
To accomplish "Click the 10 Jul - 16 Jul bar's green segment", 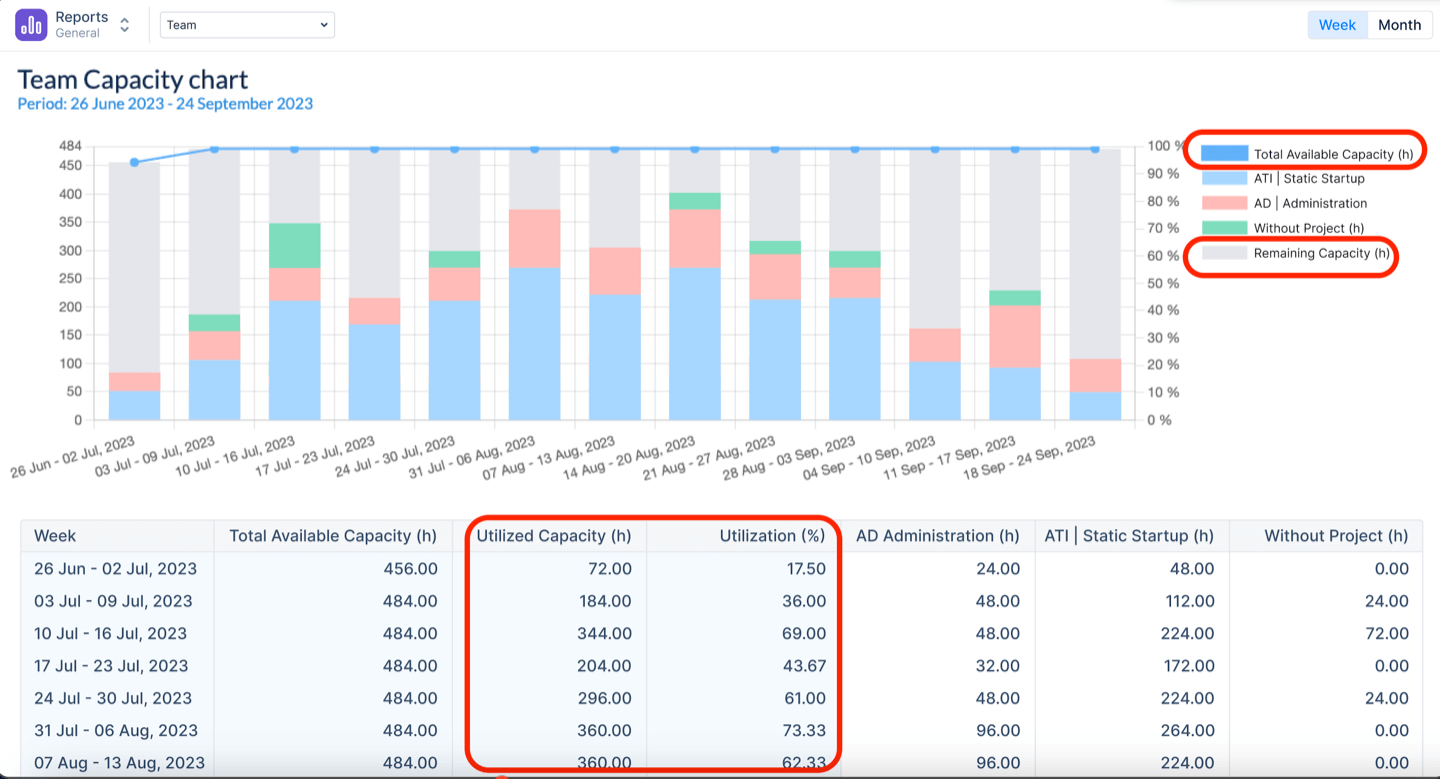I will point(294,245).
